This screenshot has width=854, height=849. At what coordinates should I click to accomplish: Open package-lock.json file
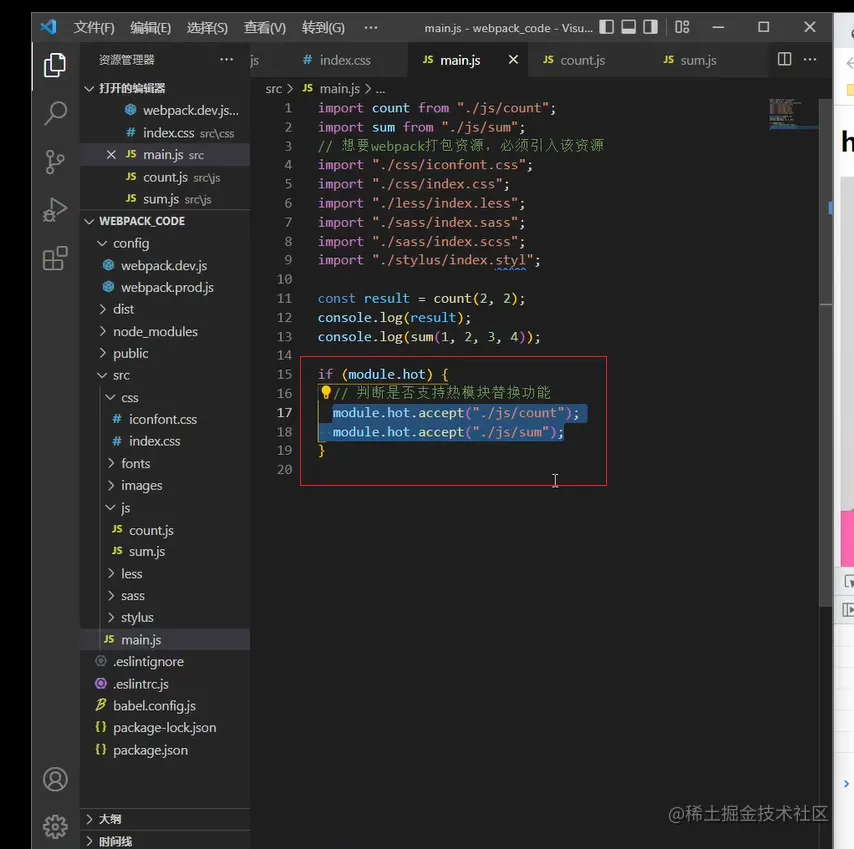click(164, 728)
